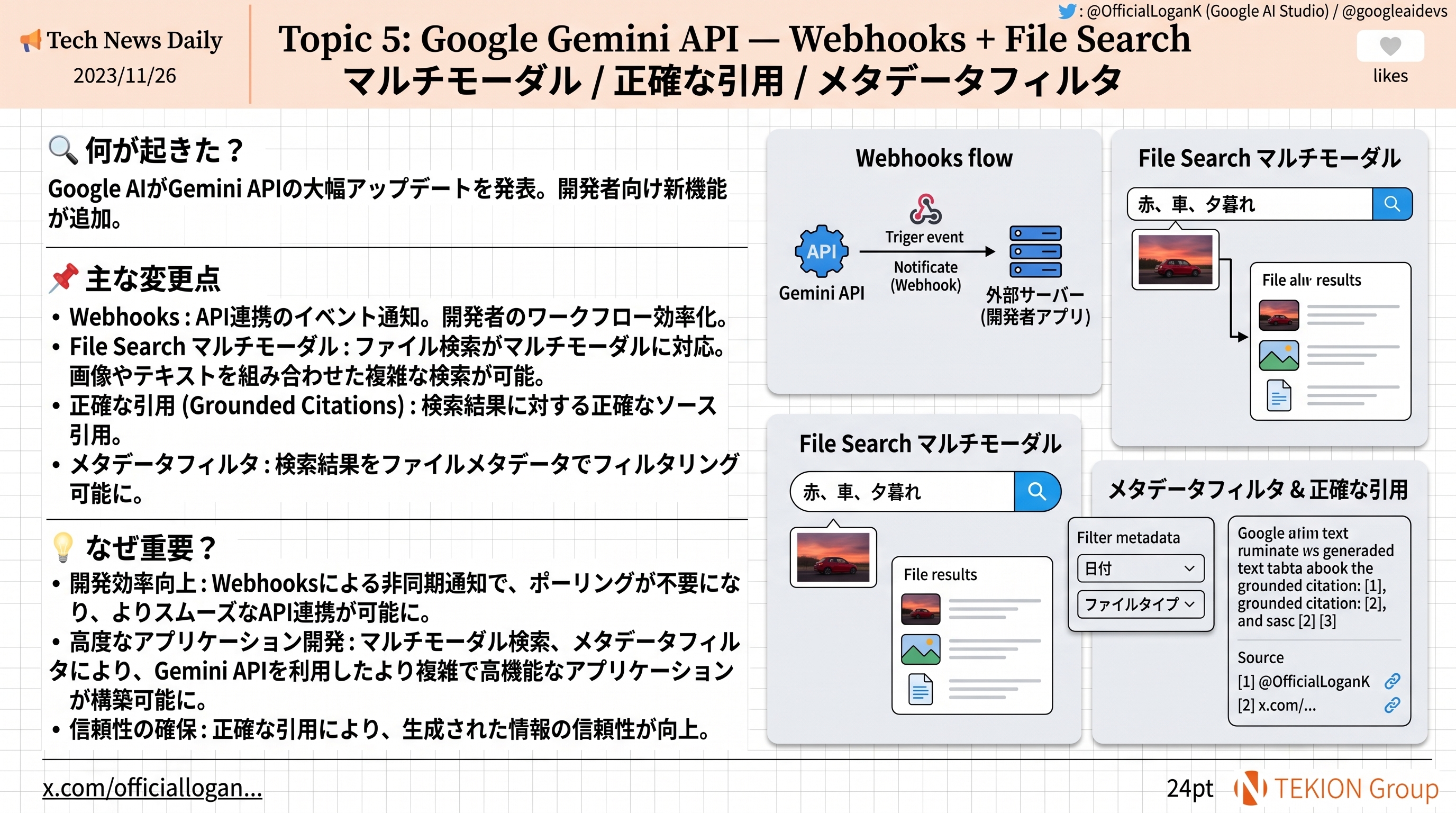The width and height of the screenshot is (1456, 813).
Task: Click the Filter metadata heading
Action: pyautogui.click(x=1128, y=537)
